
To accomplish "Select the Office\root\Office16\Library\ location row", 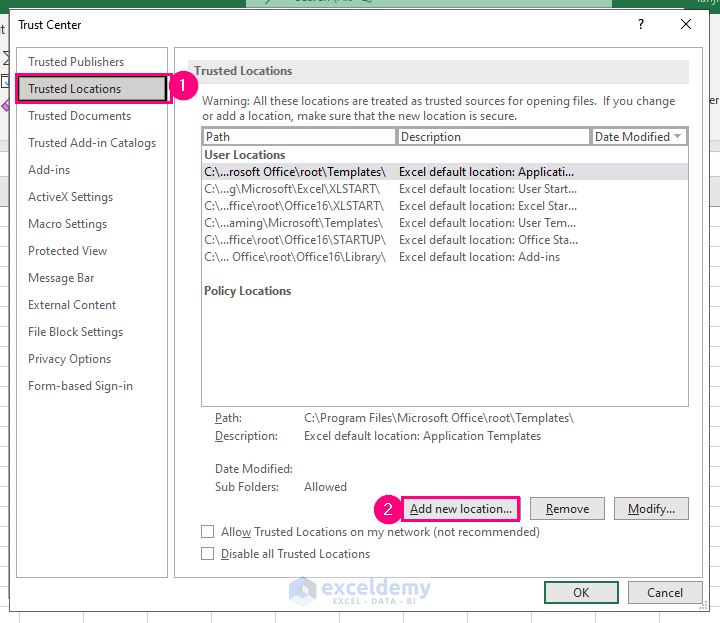I will pyautogui.click(x=444, y=257).
